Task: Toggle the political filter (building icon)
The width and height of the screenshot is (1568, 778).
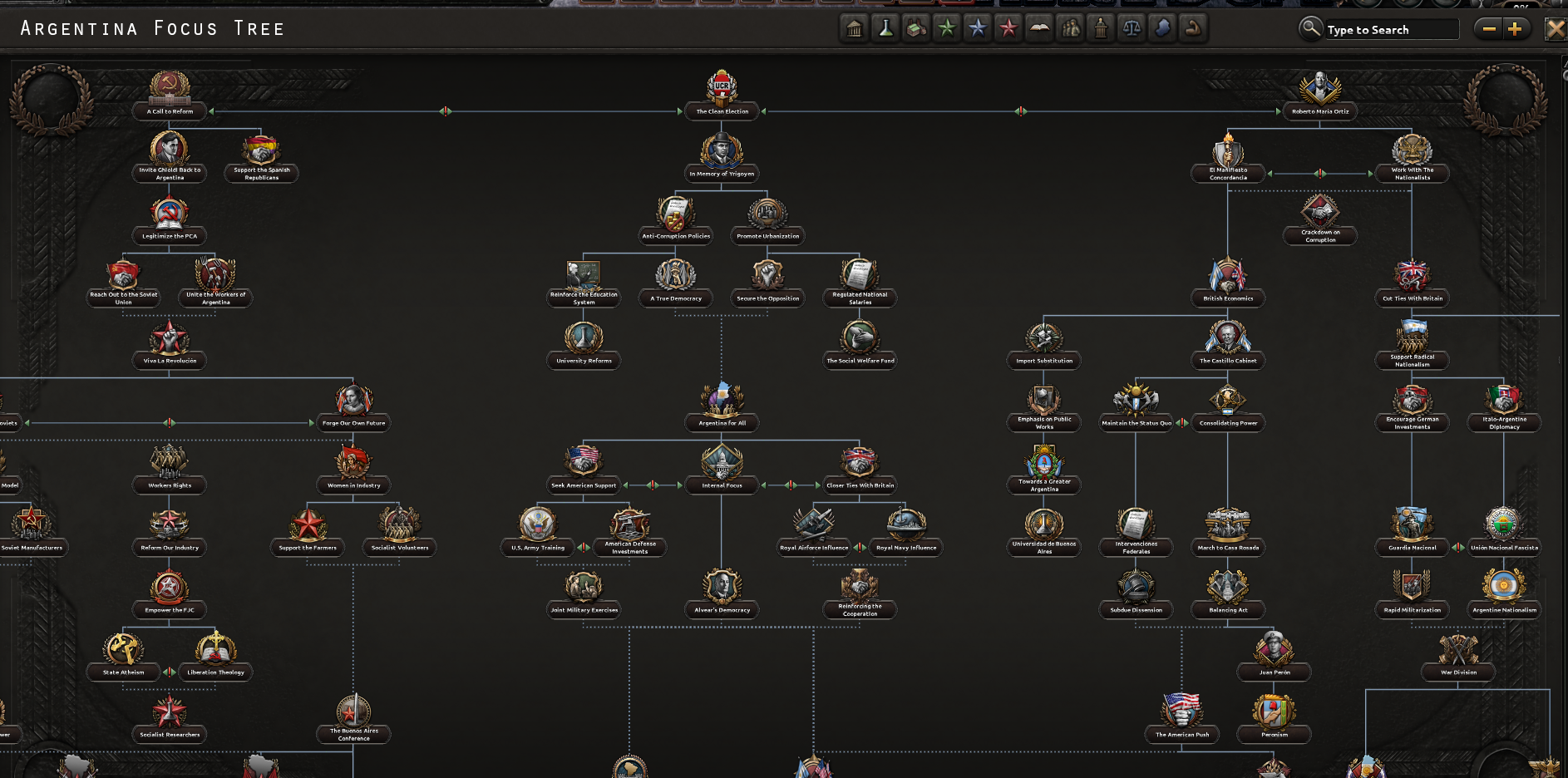Action: pos(854,29)
